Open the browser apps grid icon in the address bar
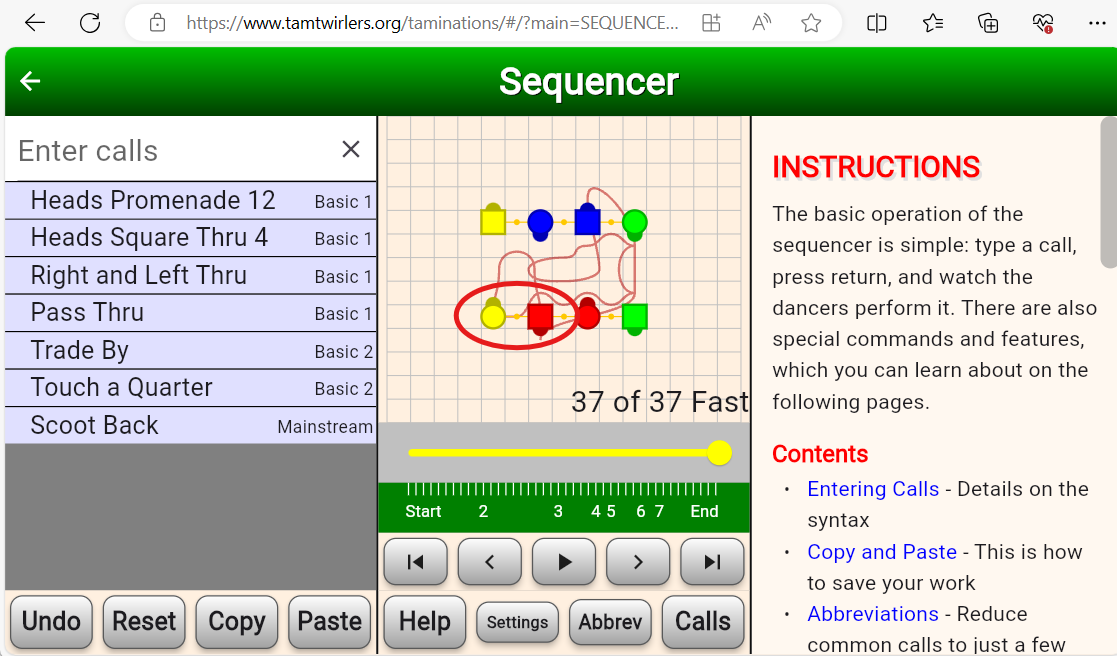 (x=711, y=24)
